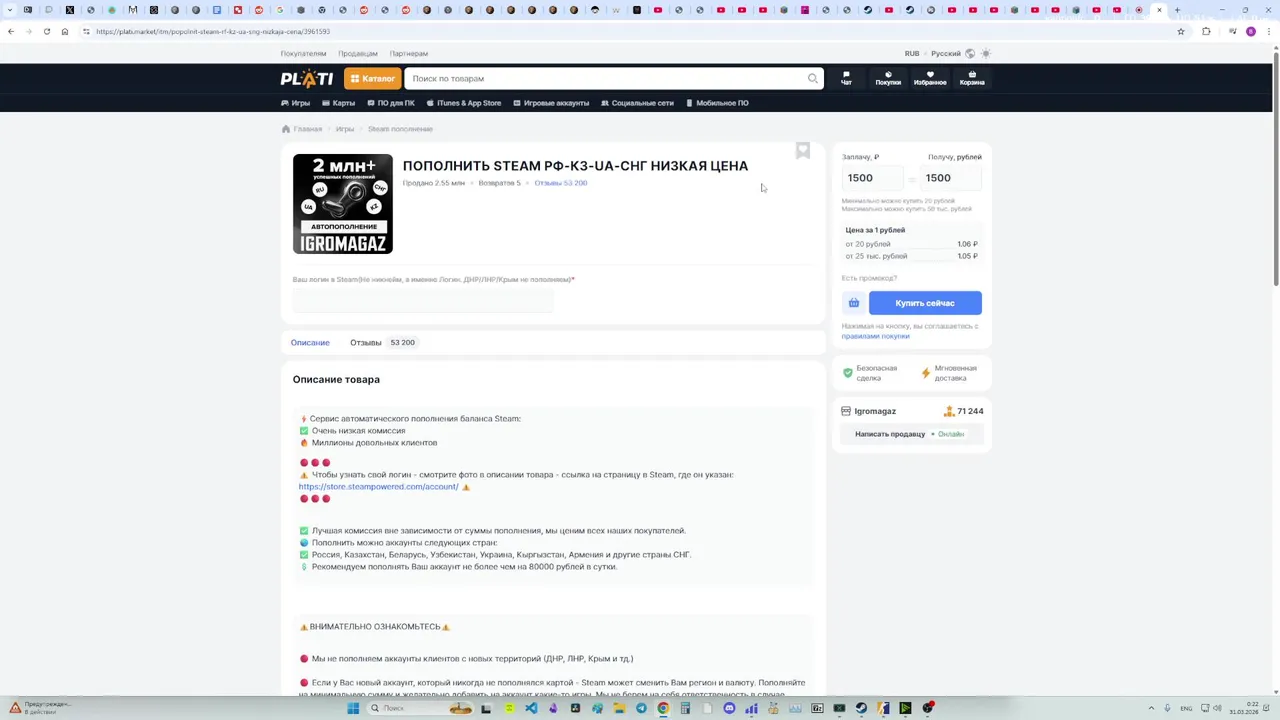
Task: Click the Получу рублей amount field
Action: point(950,178)
